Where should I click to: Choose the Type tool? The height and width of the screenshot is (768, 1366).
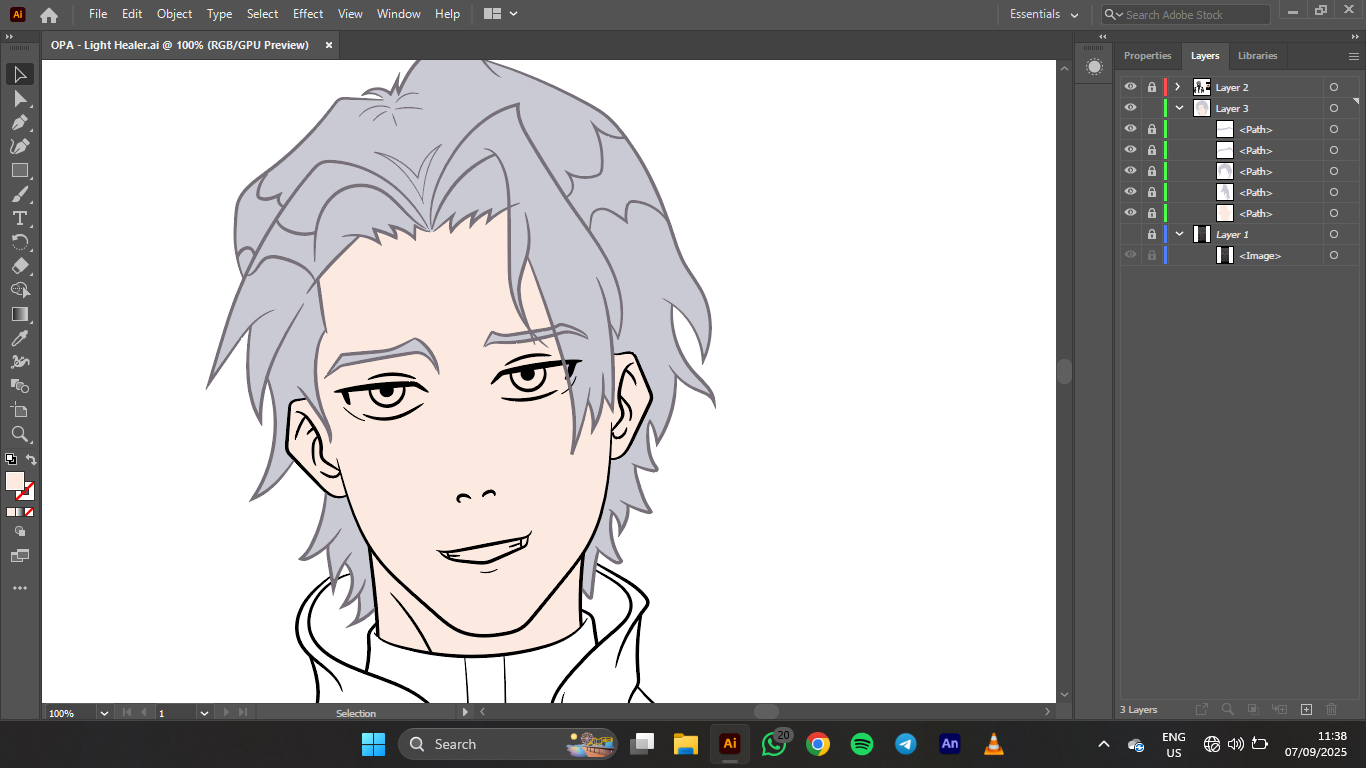coord(19,219)
